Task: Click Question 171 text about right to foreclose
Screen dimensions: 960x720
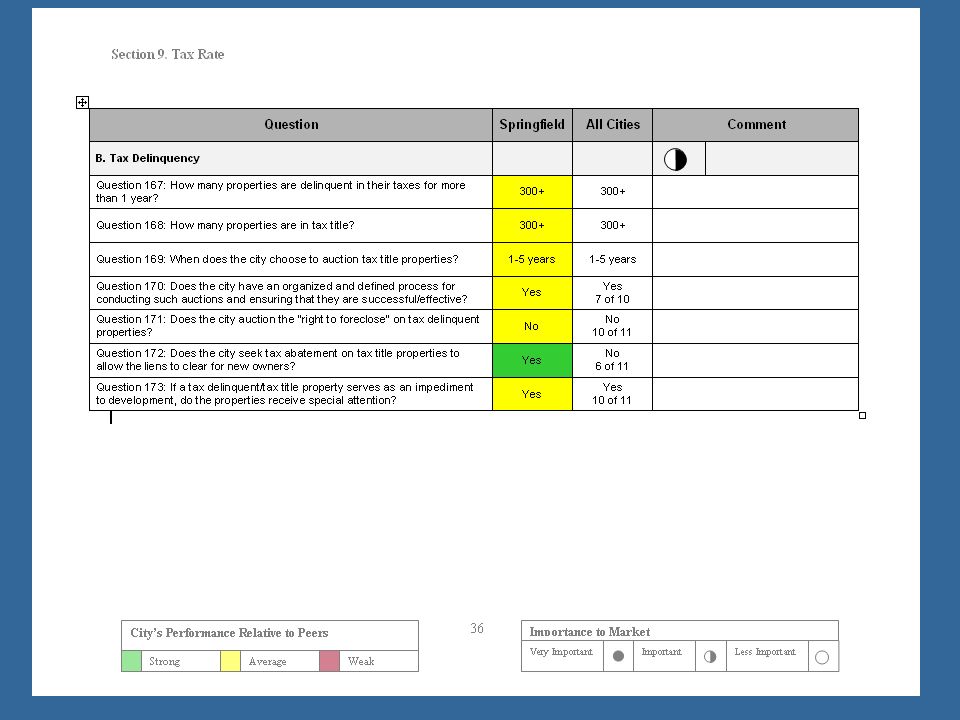Action: [x=288, y=326]
